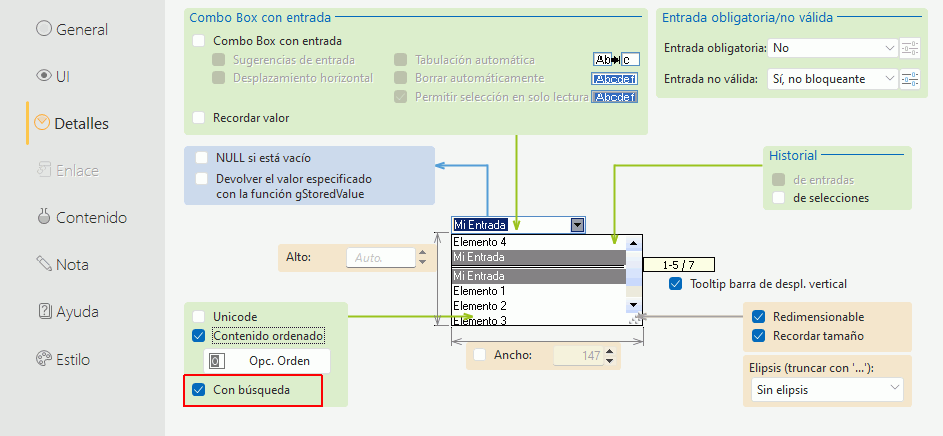Screen dimensions: 943x436
Task: Click the 1-5 / 7 tooltip label
Action: [678, 265]
